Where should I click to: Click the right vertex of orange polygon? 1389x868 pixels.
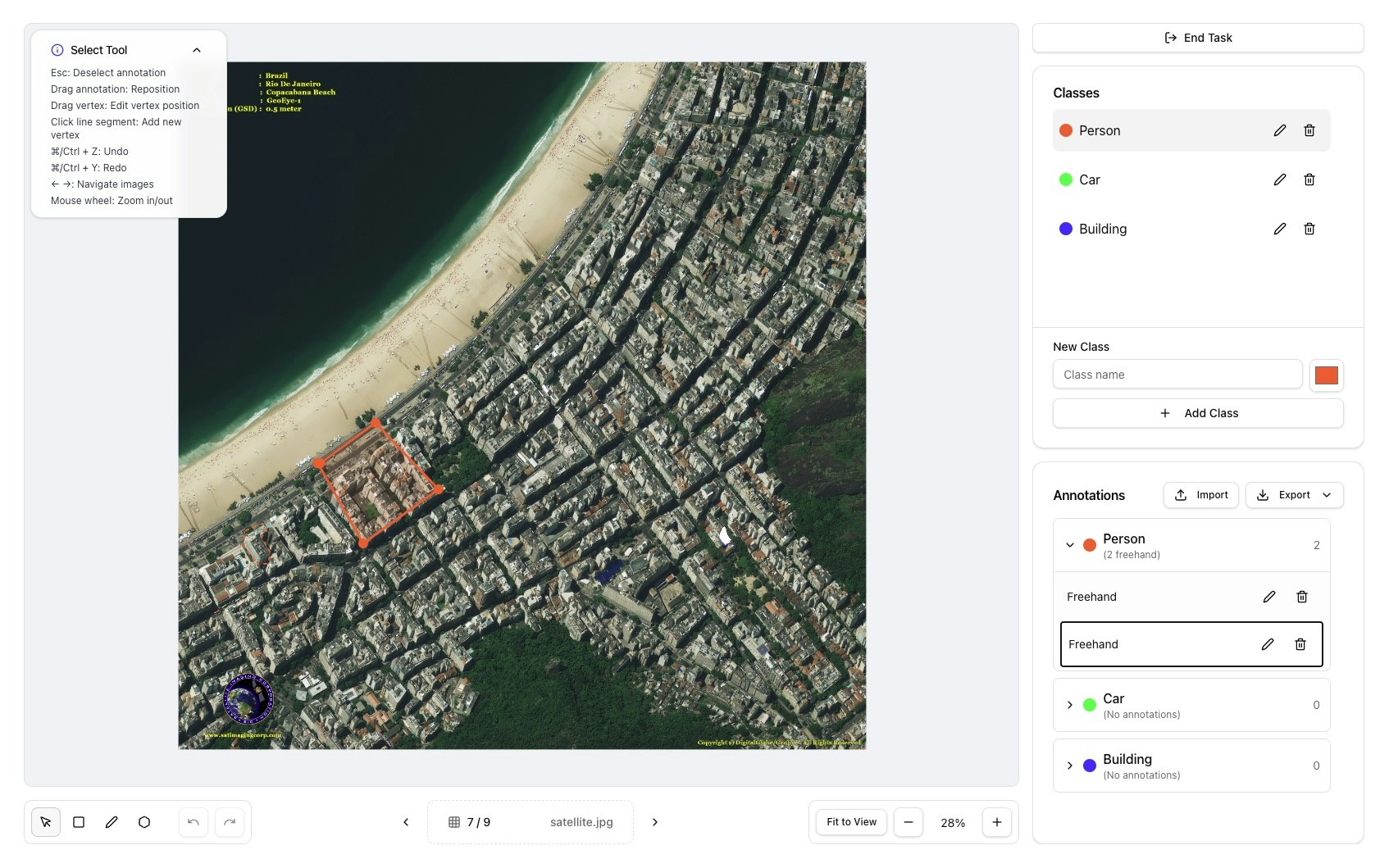coord(439,489)
